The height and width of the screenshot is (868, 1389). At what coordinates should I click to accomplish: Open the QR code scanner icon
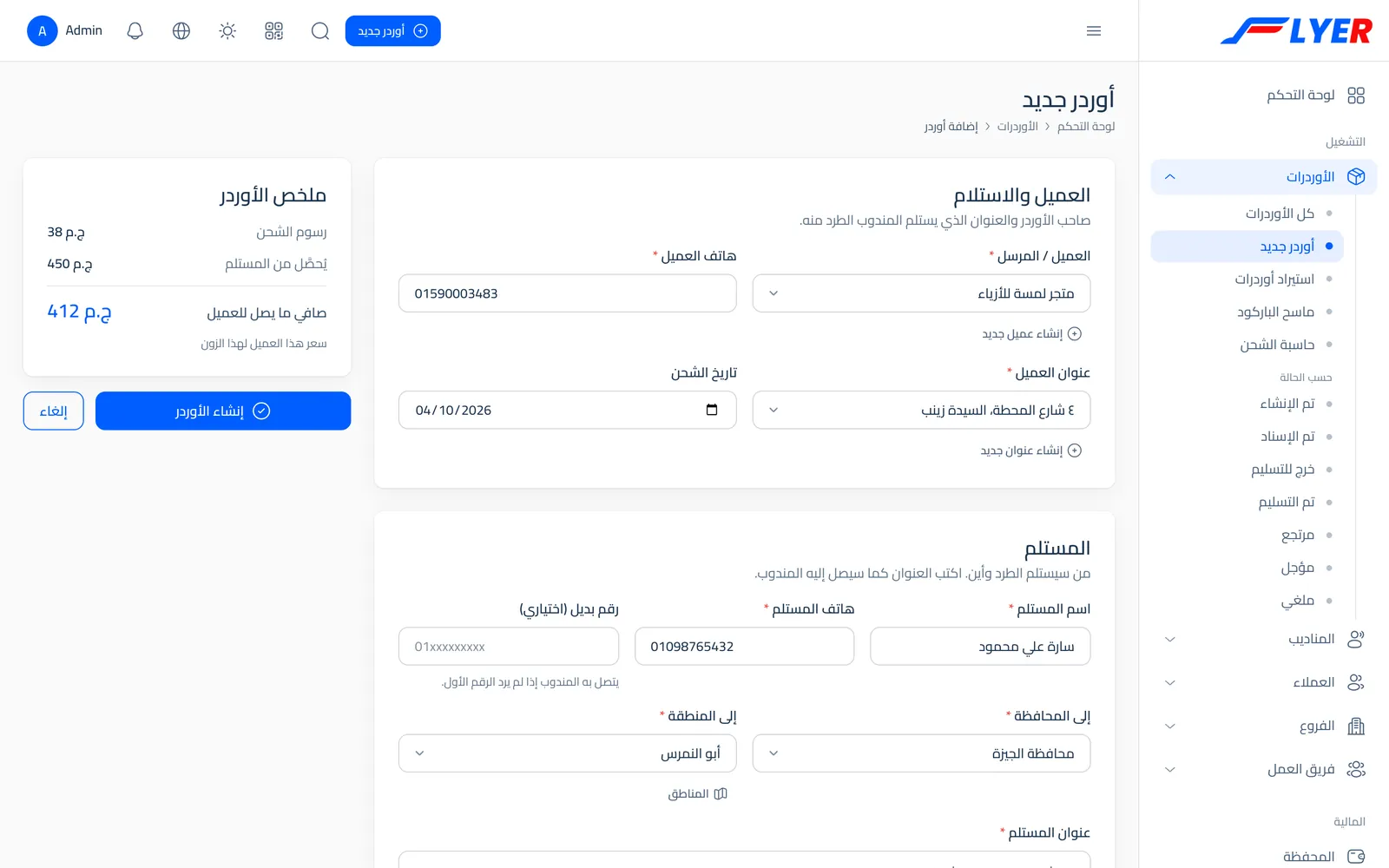274,31
